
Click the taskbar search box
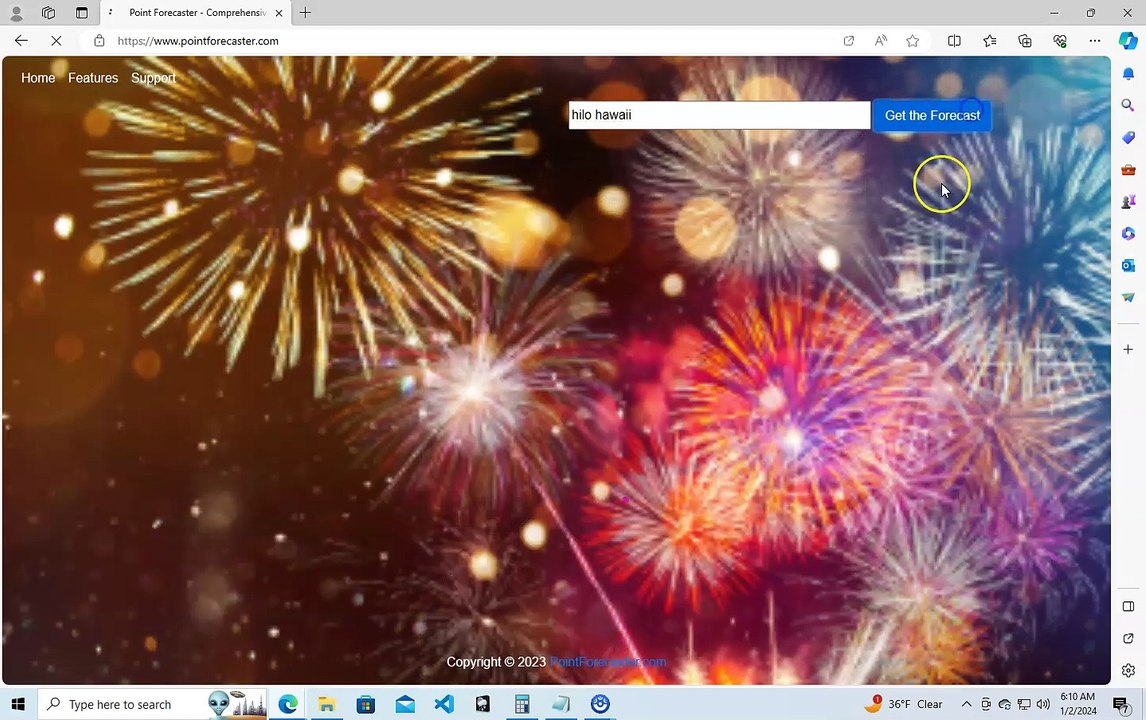152,704
